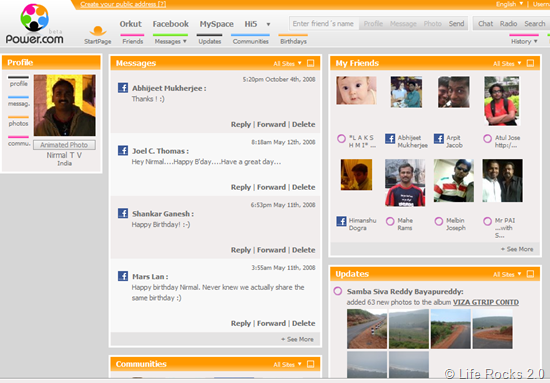The height and width of the screenshot is (383, 550).
Task: Click Facebook icon beside Joel C. Thomas message
Action: click(x=123, y=150)
